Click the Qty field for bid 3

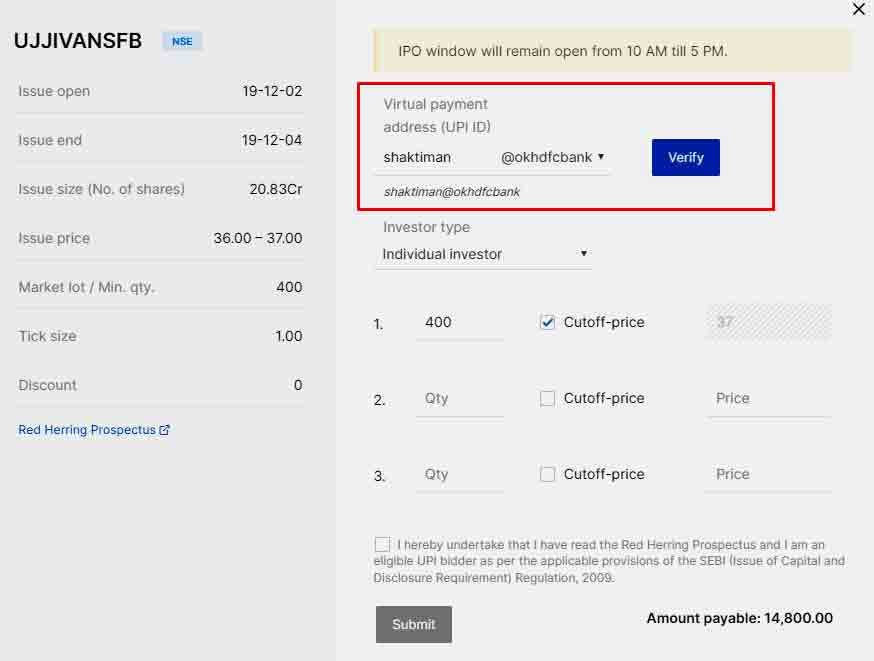point(460,474)
